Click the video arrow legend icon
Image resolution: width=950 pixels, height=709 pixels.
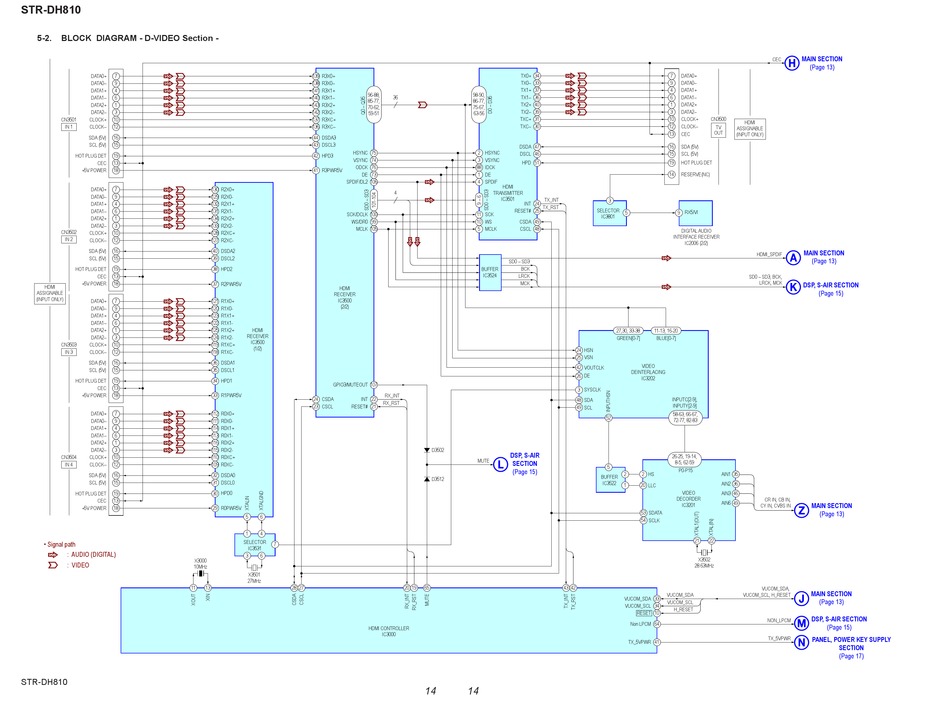click(53, 565)
